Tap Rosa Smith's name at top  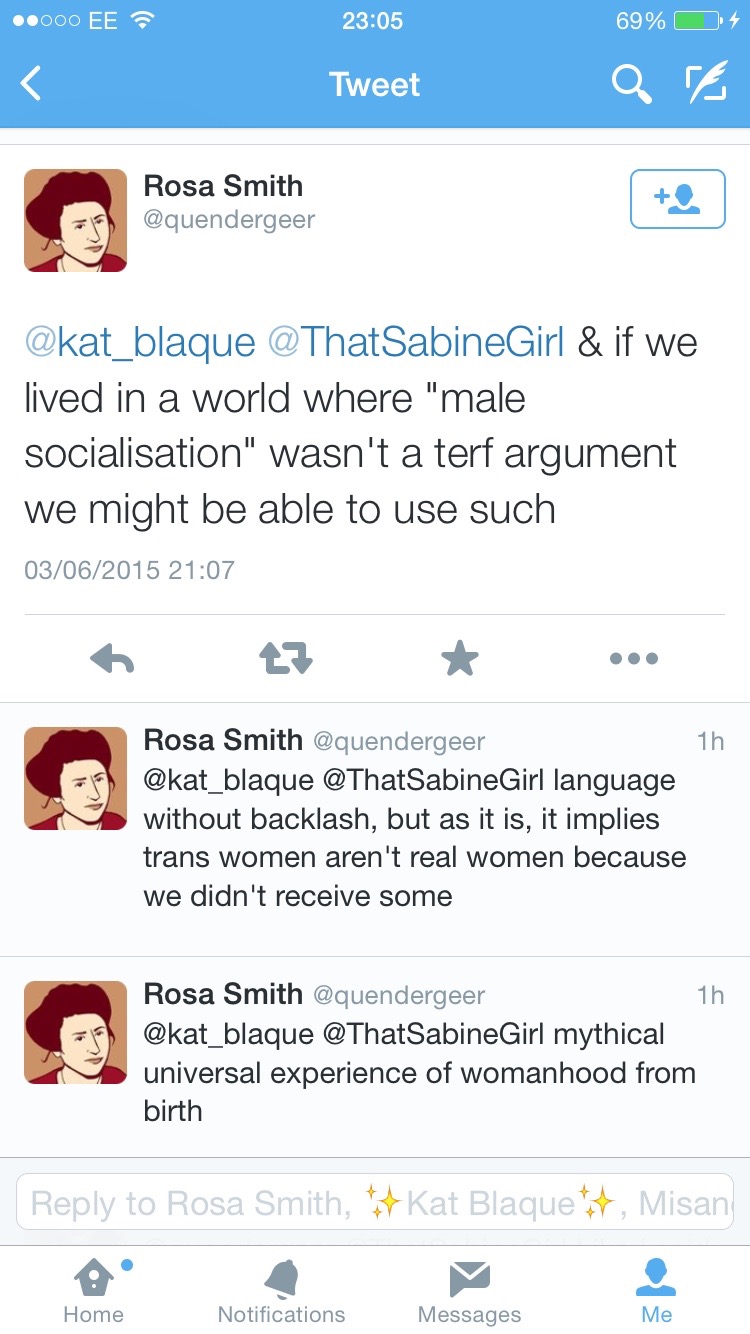coord(223,186)
